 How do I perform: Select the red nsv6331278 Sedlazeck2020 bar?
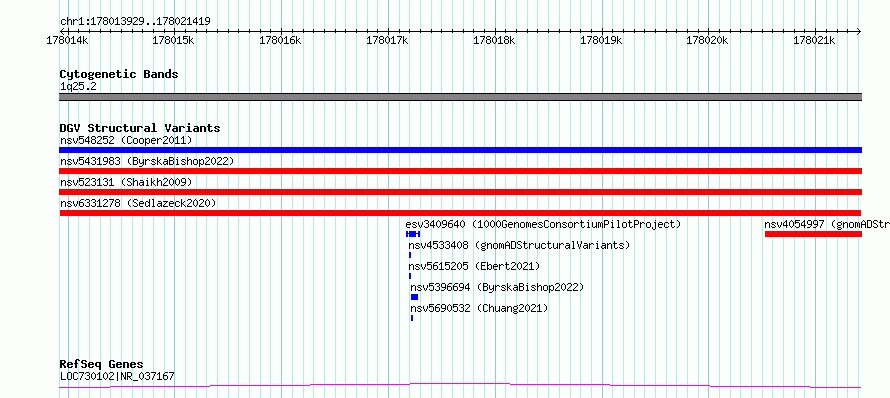tap(460, 213)
